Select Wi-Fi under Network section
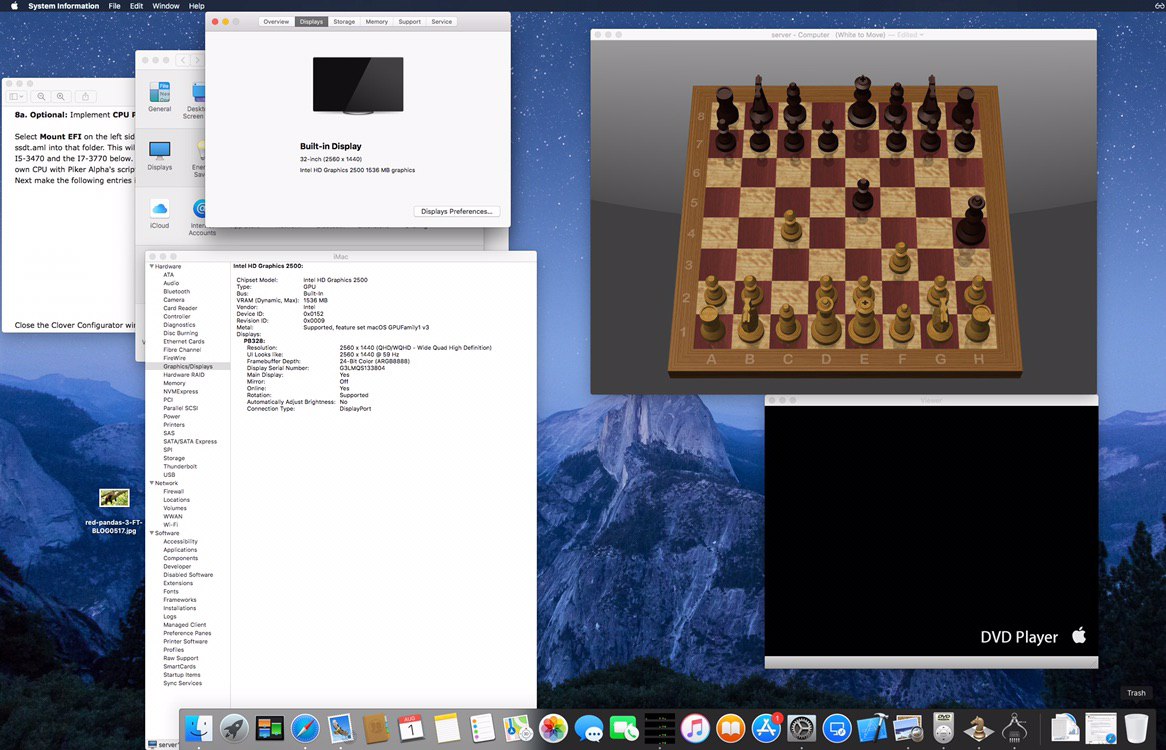The image size is (1166, 750). tap(170, 525)
